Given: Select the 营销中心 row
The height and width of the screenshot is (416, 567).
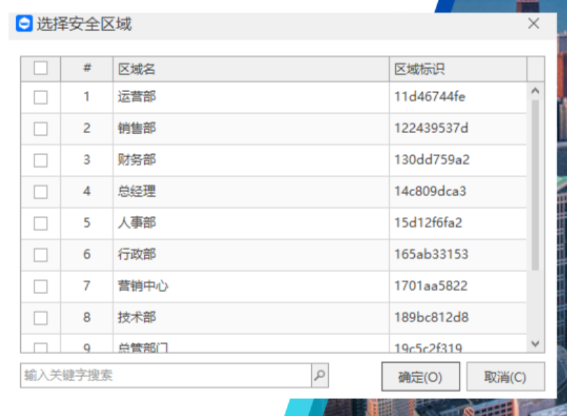Looking at the screenshot, I should [x=274, y=286].
